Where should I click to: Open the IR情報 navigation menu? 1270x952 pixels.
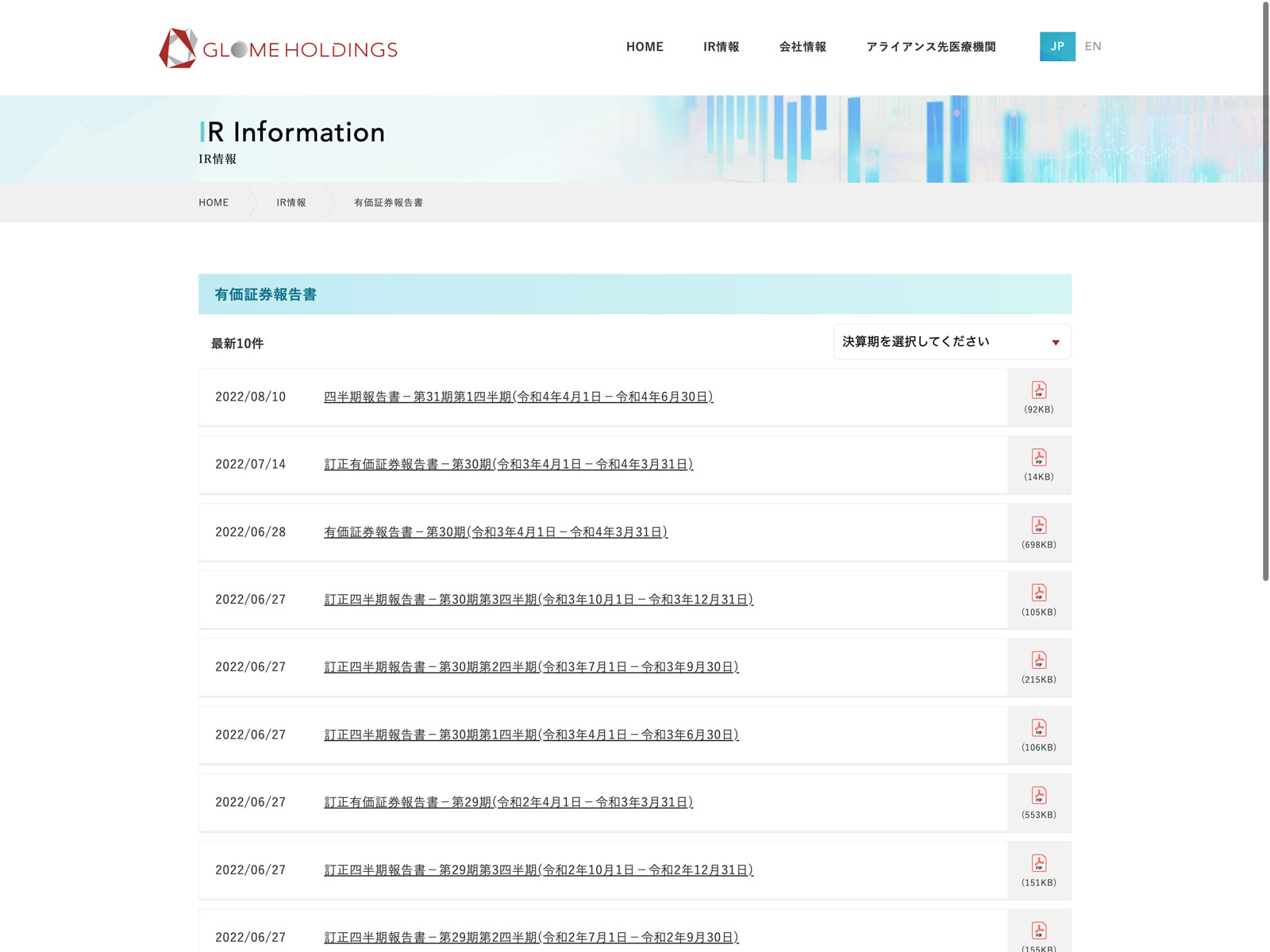tap(721, 47)
